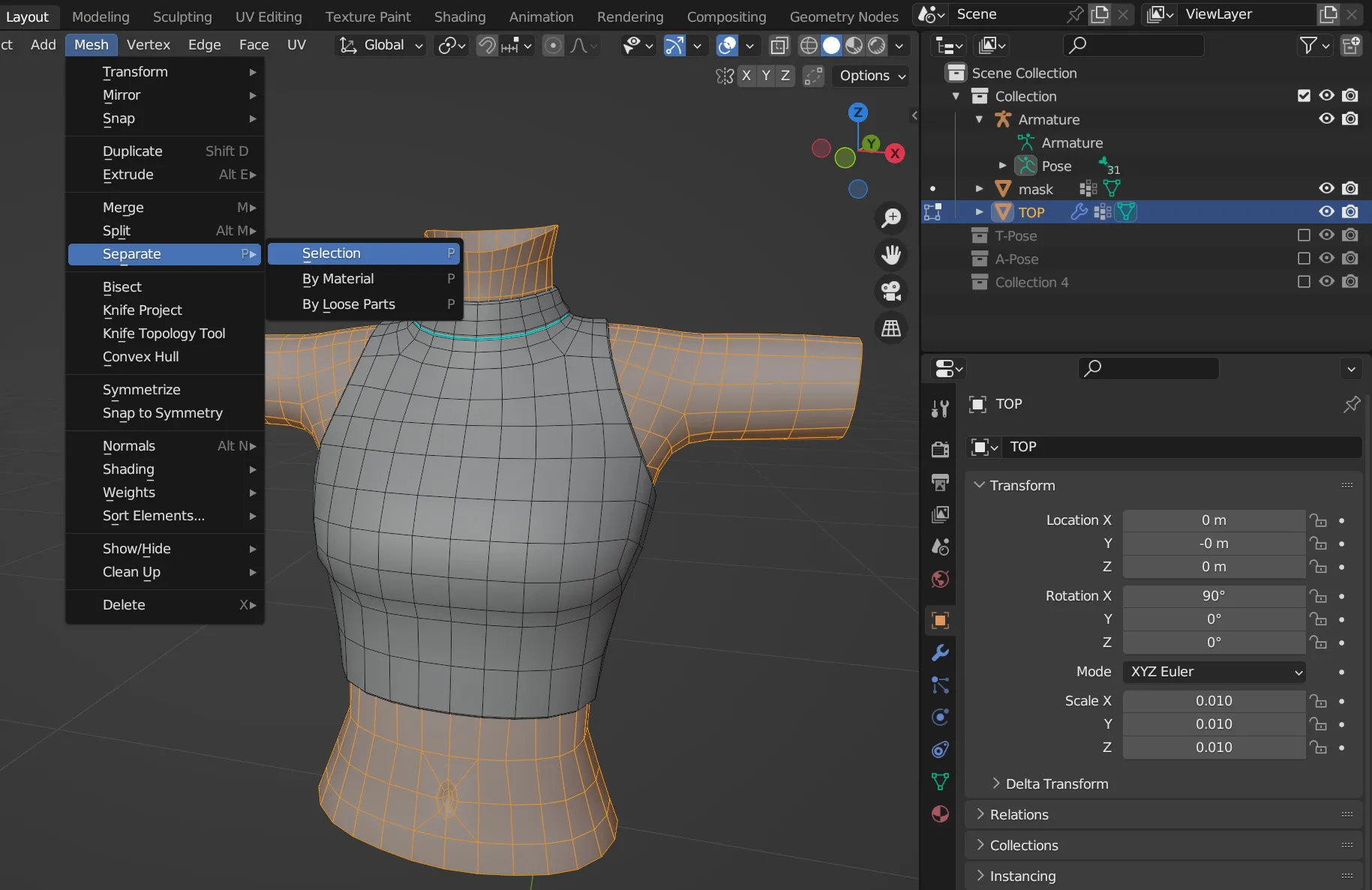Select solid viewport shading

pyautogui.click(x=831, y=46)
